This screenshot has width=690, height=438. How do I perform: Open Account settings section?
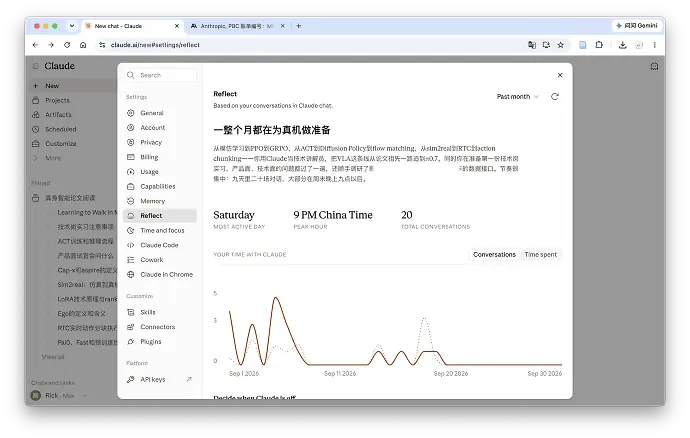pyautogui.click(x=160, y=128)
